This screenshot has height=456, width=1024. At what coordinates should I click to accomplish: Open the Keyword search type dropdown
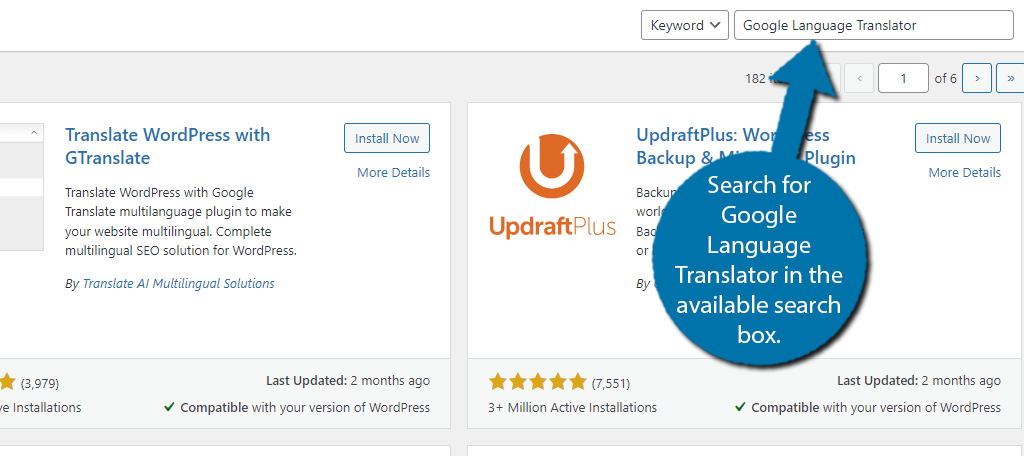(x=684, y=25)
